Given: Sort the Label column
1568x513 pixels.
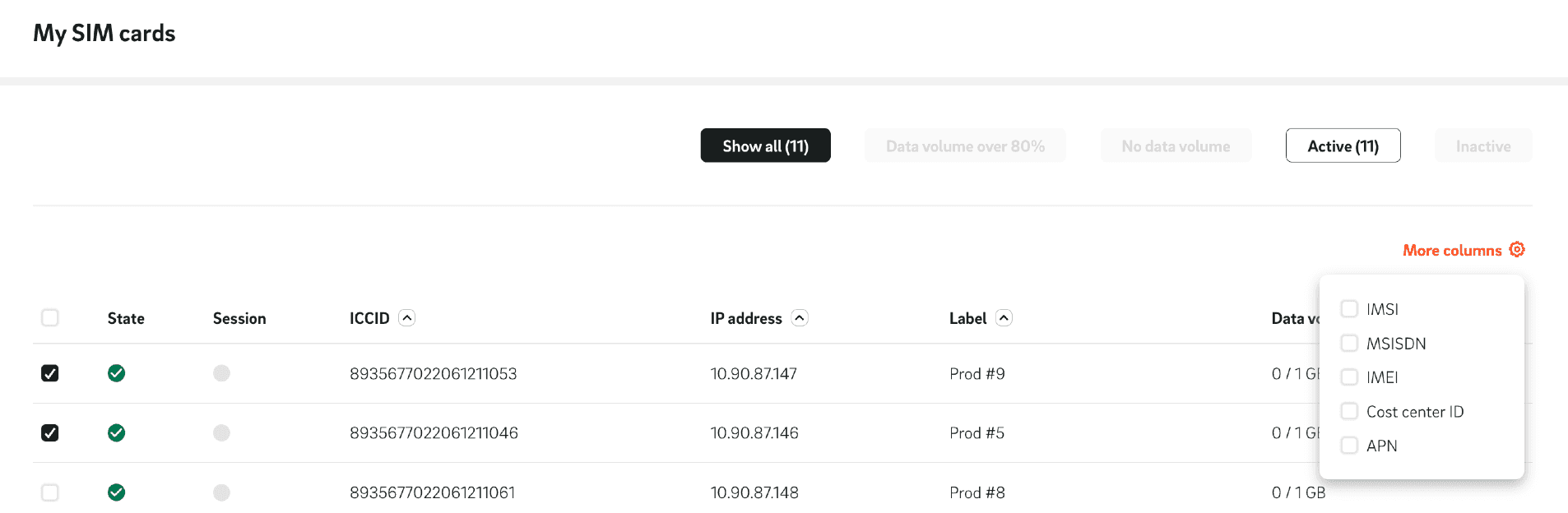Looking at the screenshot, I should pyautogui.click(x=1004, y=318).
